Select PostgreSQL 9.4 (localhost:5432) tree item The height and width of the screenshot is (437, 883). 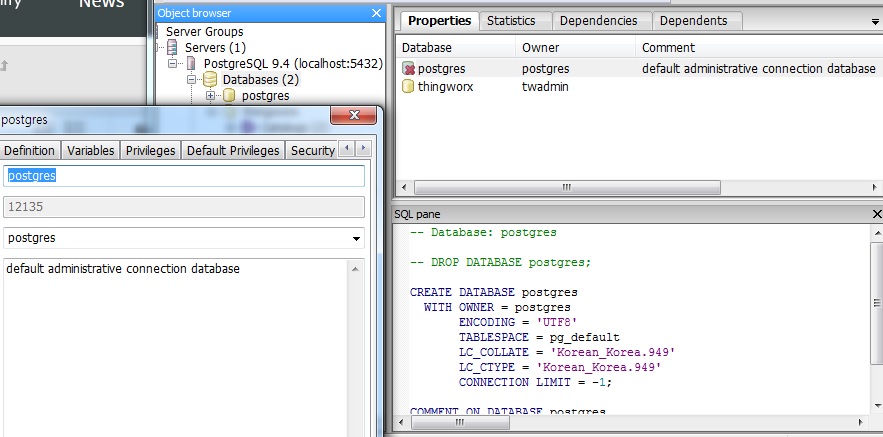pos(293,64)
